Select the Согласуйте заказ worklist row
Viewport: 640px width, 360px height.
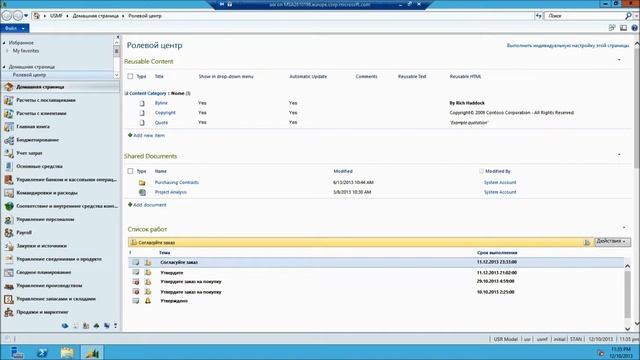pyautogui.click(x=376, y=262)
